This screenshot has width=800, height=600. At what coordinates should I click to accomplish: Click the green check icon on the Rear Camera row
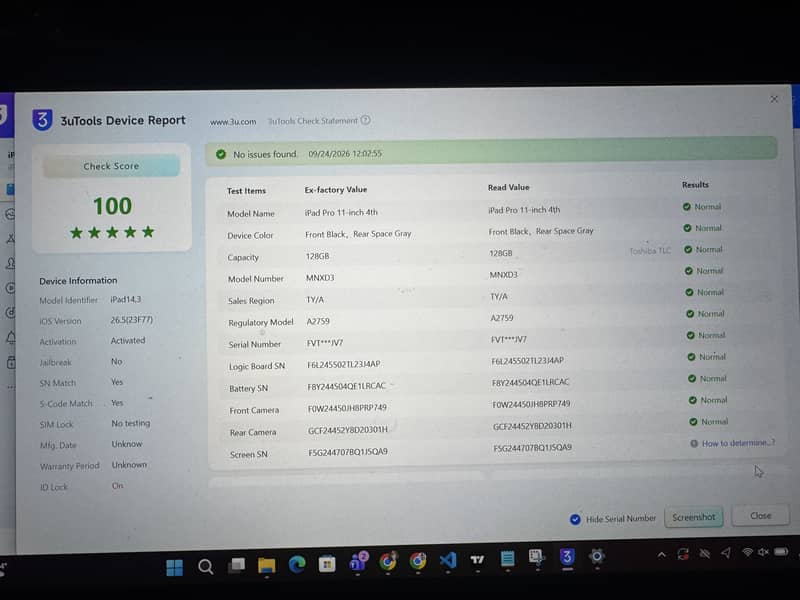[693, 422]
